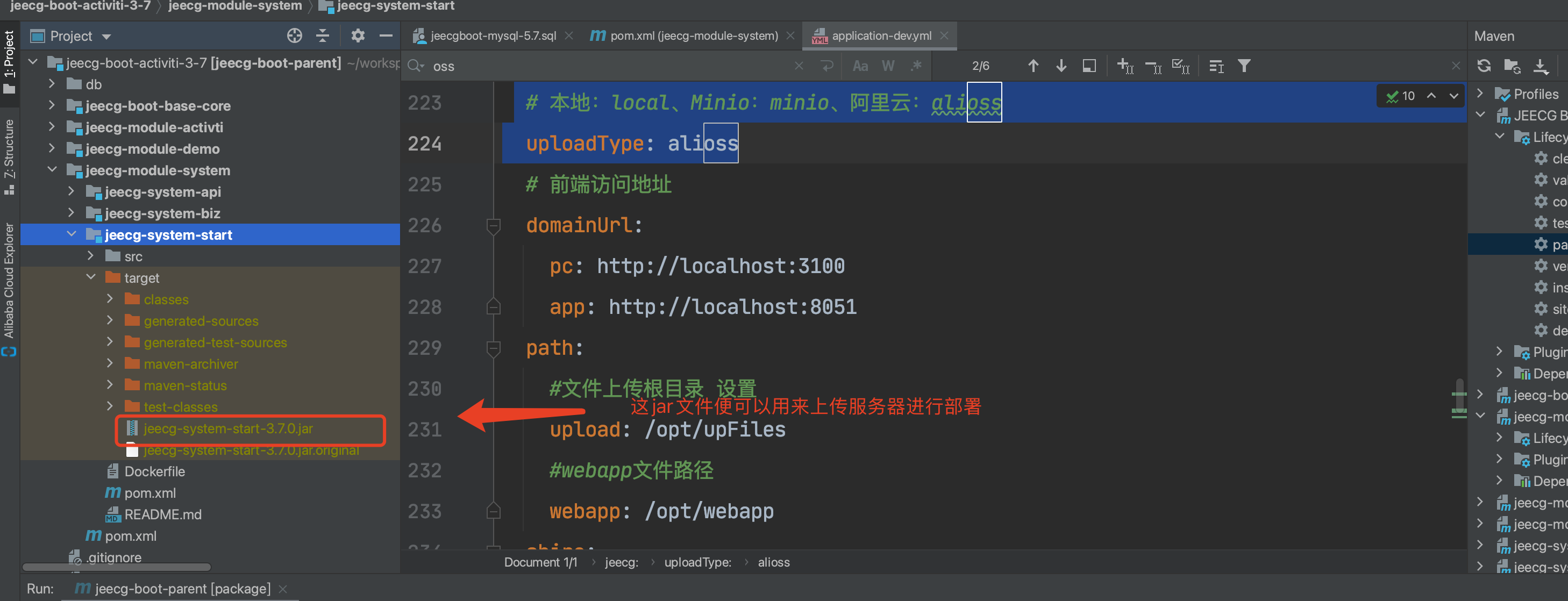Generate sources and update folders Maven icon
Screen dimensions: 1568x601
pyautogui.click(x=1512, y=66)
